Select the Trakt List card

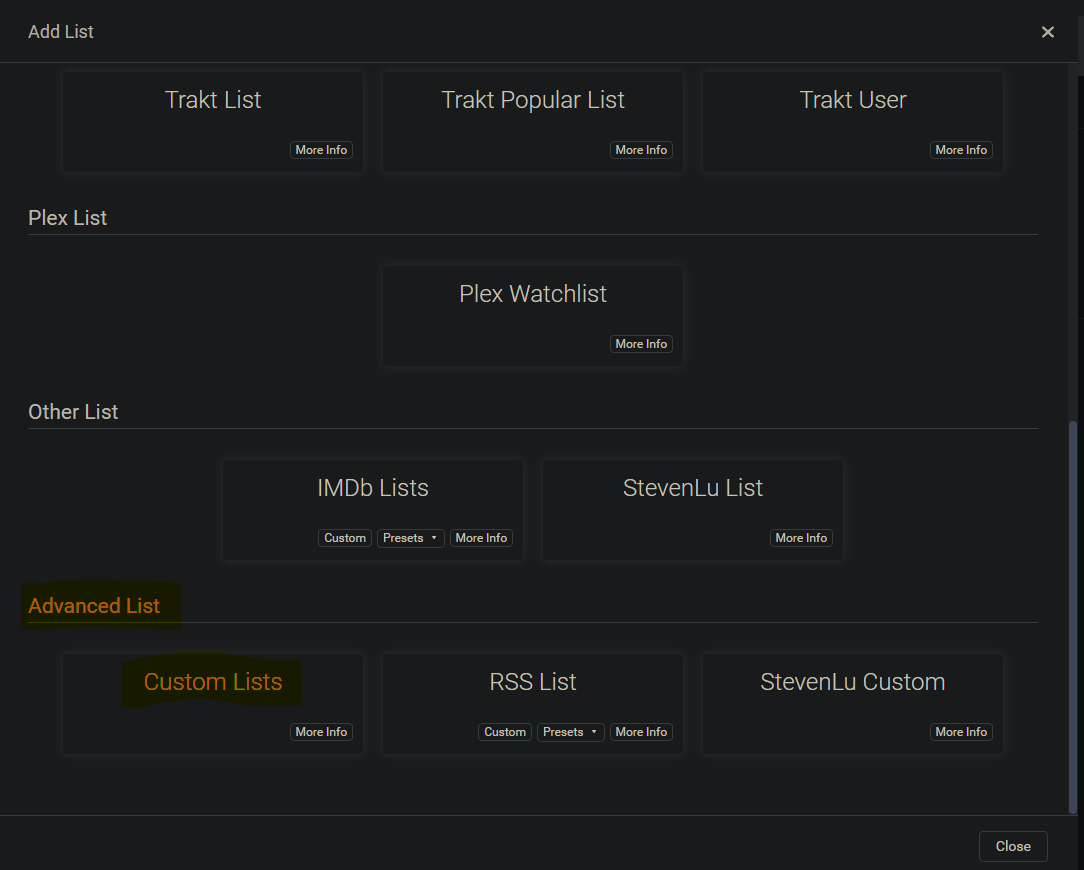point(213,122)
